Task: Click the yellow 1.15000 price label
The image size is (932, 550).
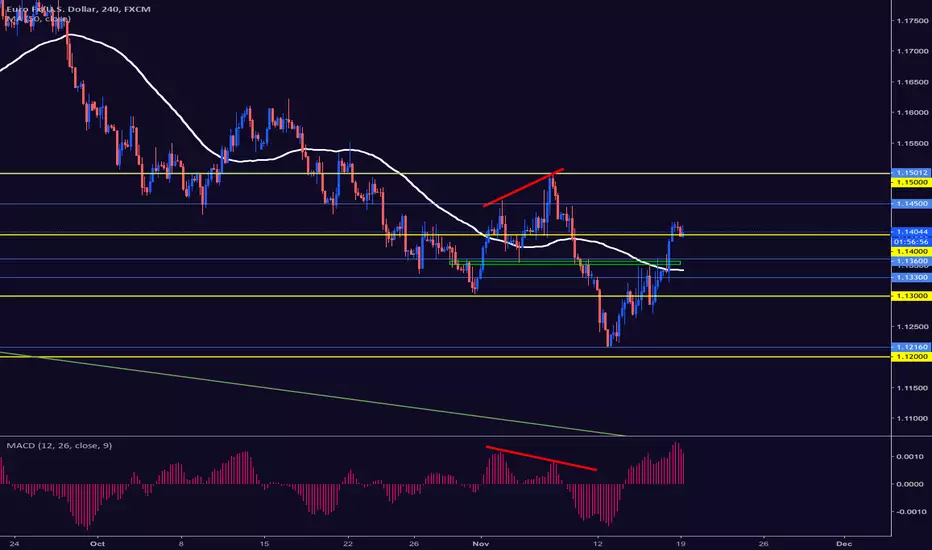Action: pyautogui.click(x=911, y=182)
